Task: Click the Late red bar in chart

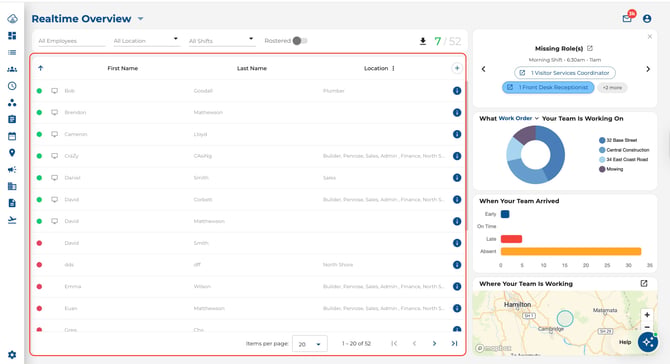Action: (x=511, y=239)
